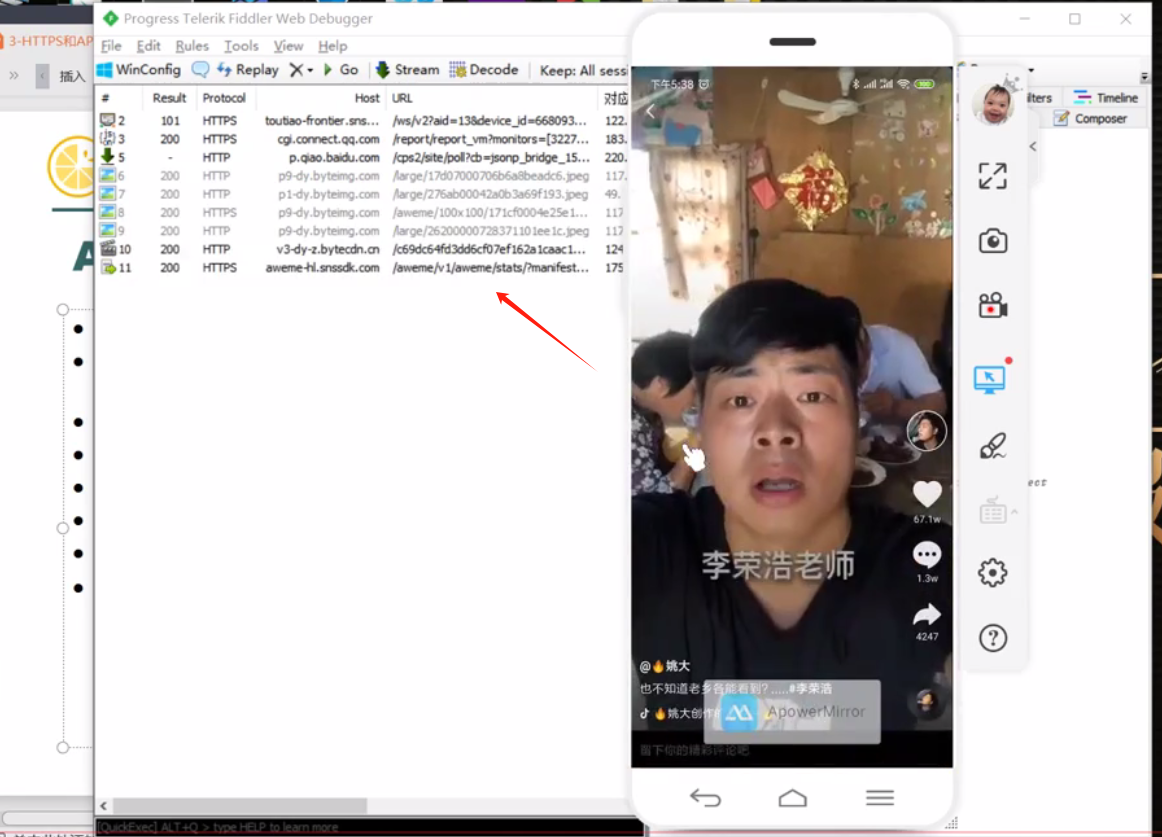
Task: Click the Go resume button
Action: [341, 70]
